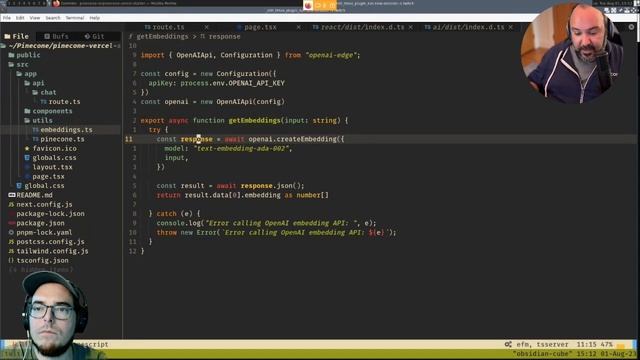
Task: Open the Edit menu
Action: (x=20, y=18)
